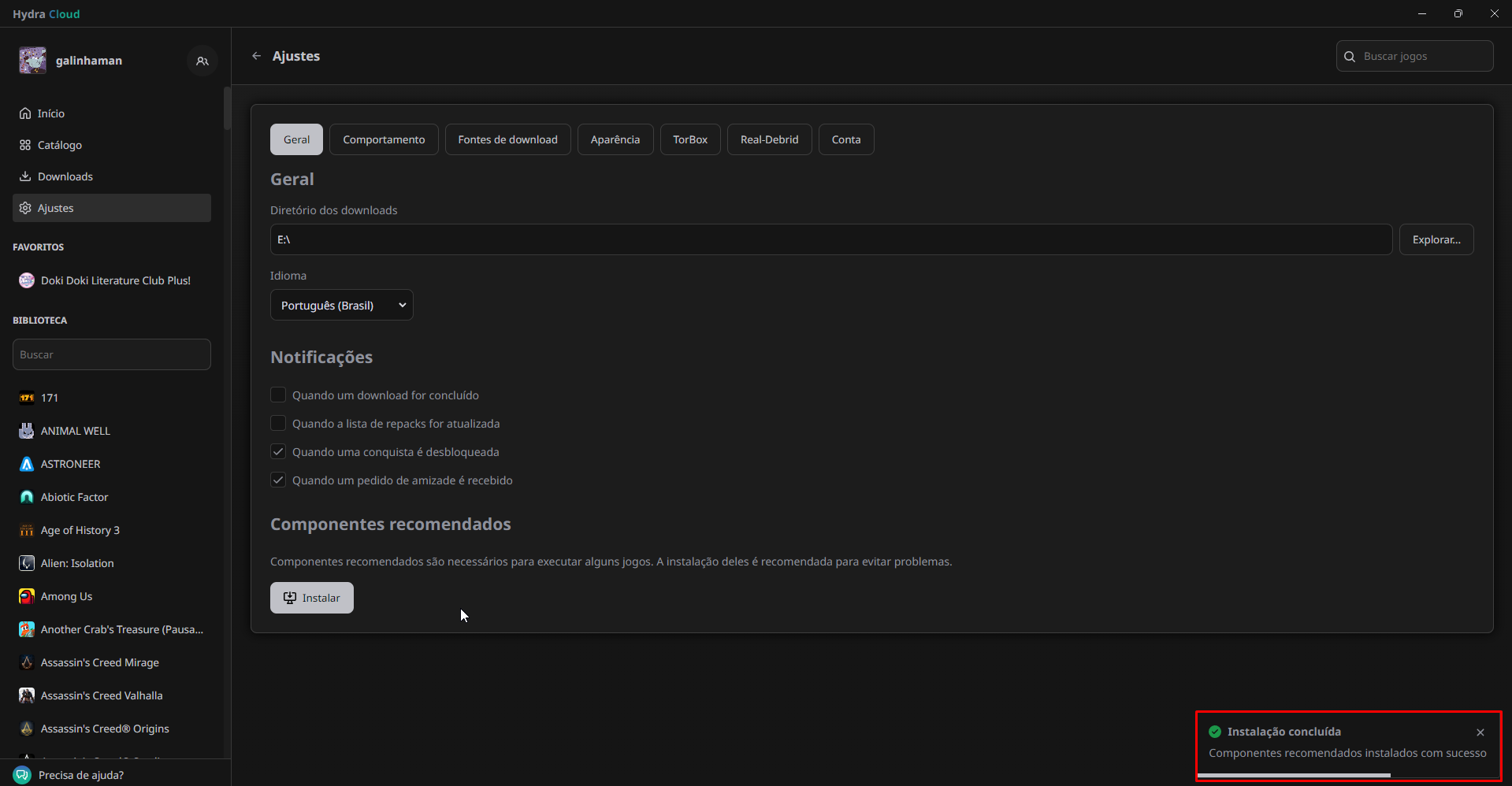The height and width of the screenshot is (786, 1512).
Task: Disable notification for unlocked achievements
Action: tap(278, 451)
